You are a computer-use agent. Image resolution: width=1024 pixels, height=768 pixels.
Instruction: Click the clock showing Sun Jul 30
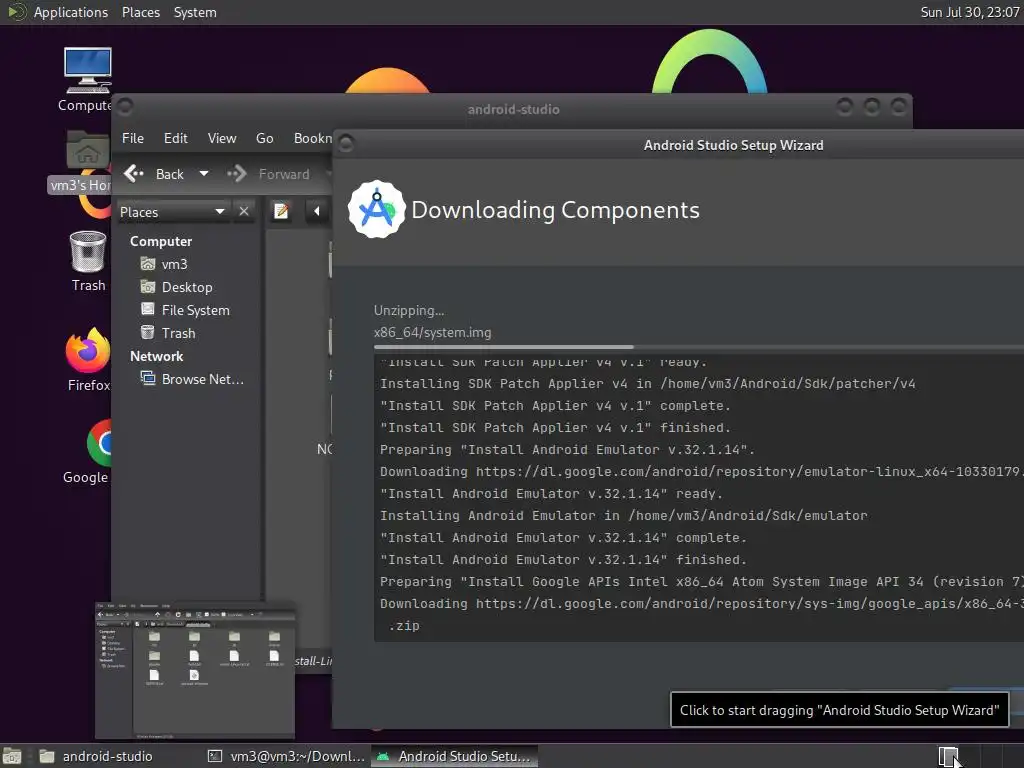970,12
